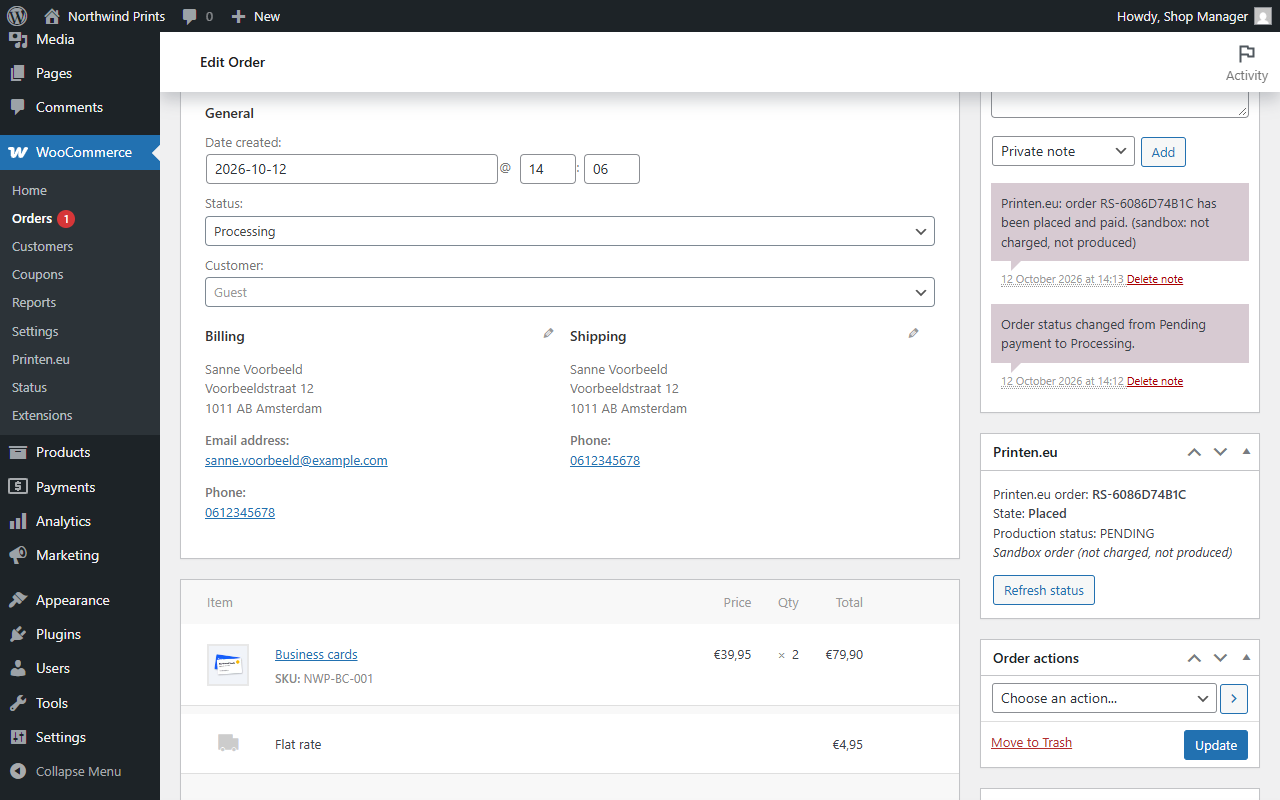Go to WooCommerce Customers

pos(42,246)
